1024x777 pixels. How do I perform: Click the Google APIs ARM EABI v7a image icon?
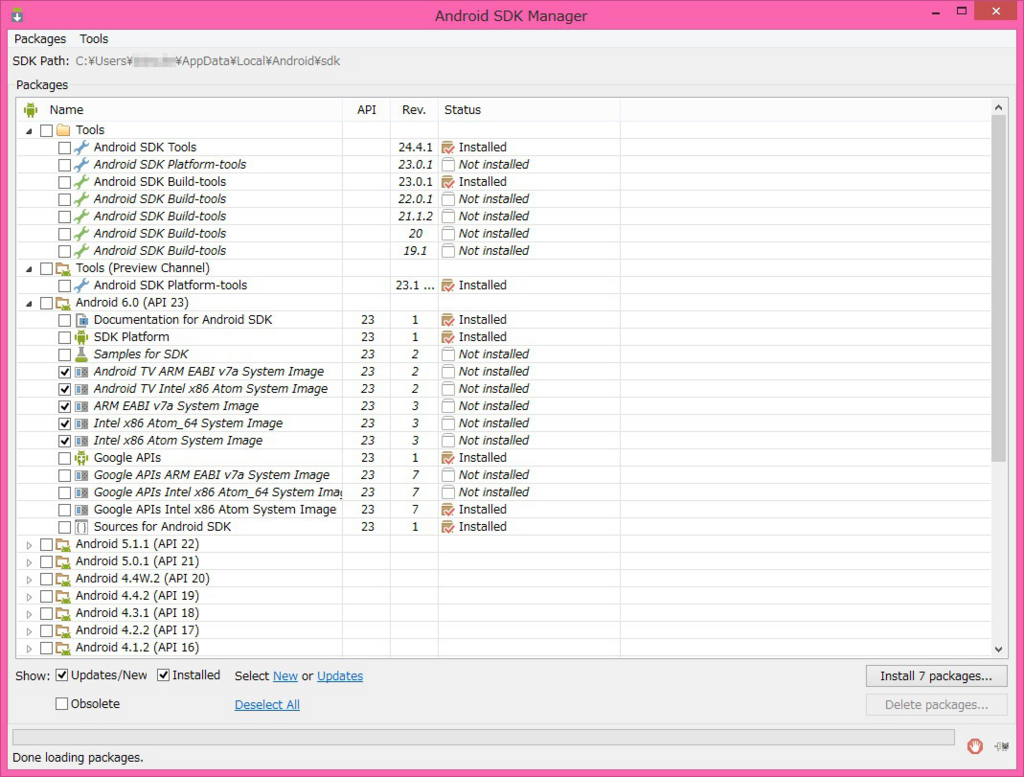click(81, 475)
